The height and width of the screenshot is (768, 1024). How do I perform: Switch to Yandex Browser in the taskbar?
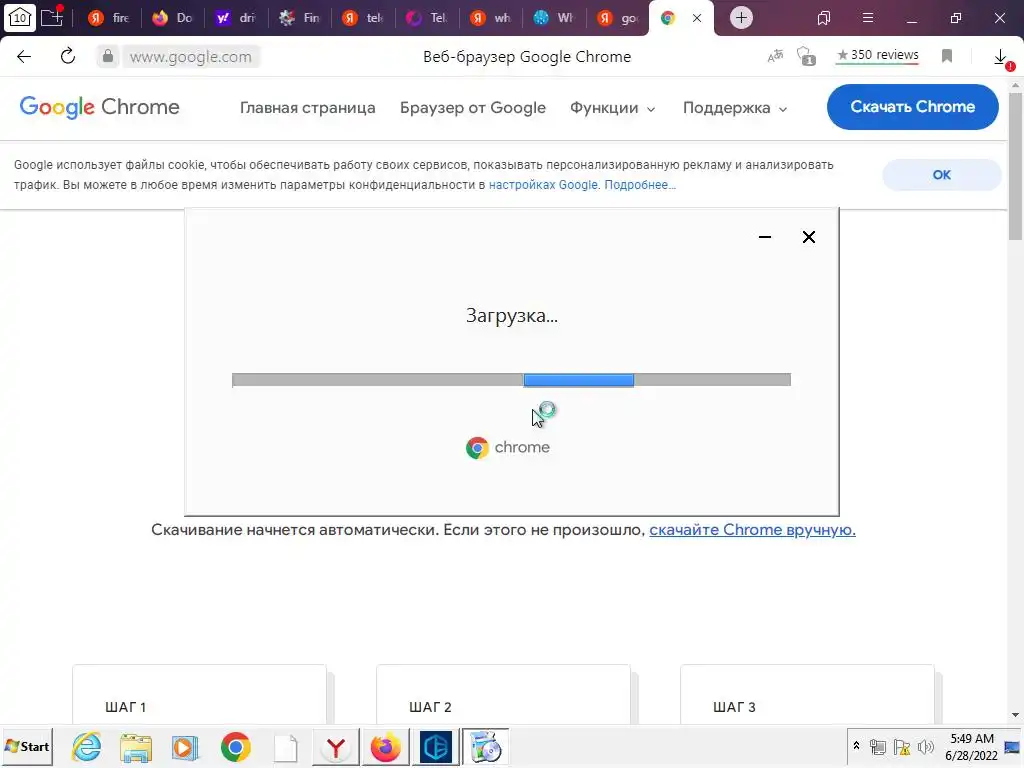[x=336, y=747]
